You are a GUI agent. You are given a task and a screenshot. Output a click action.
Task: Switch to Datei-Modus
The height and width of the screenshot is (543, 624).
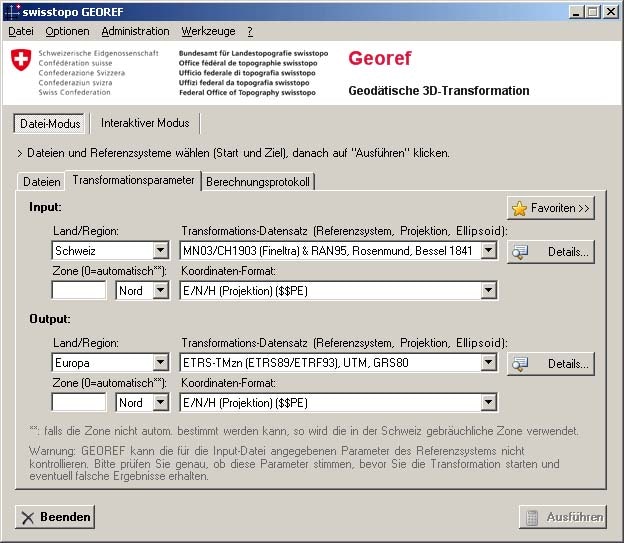50,123
